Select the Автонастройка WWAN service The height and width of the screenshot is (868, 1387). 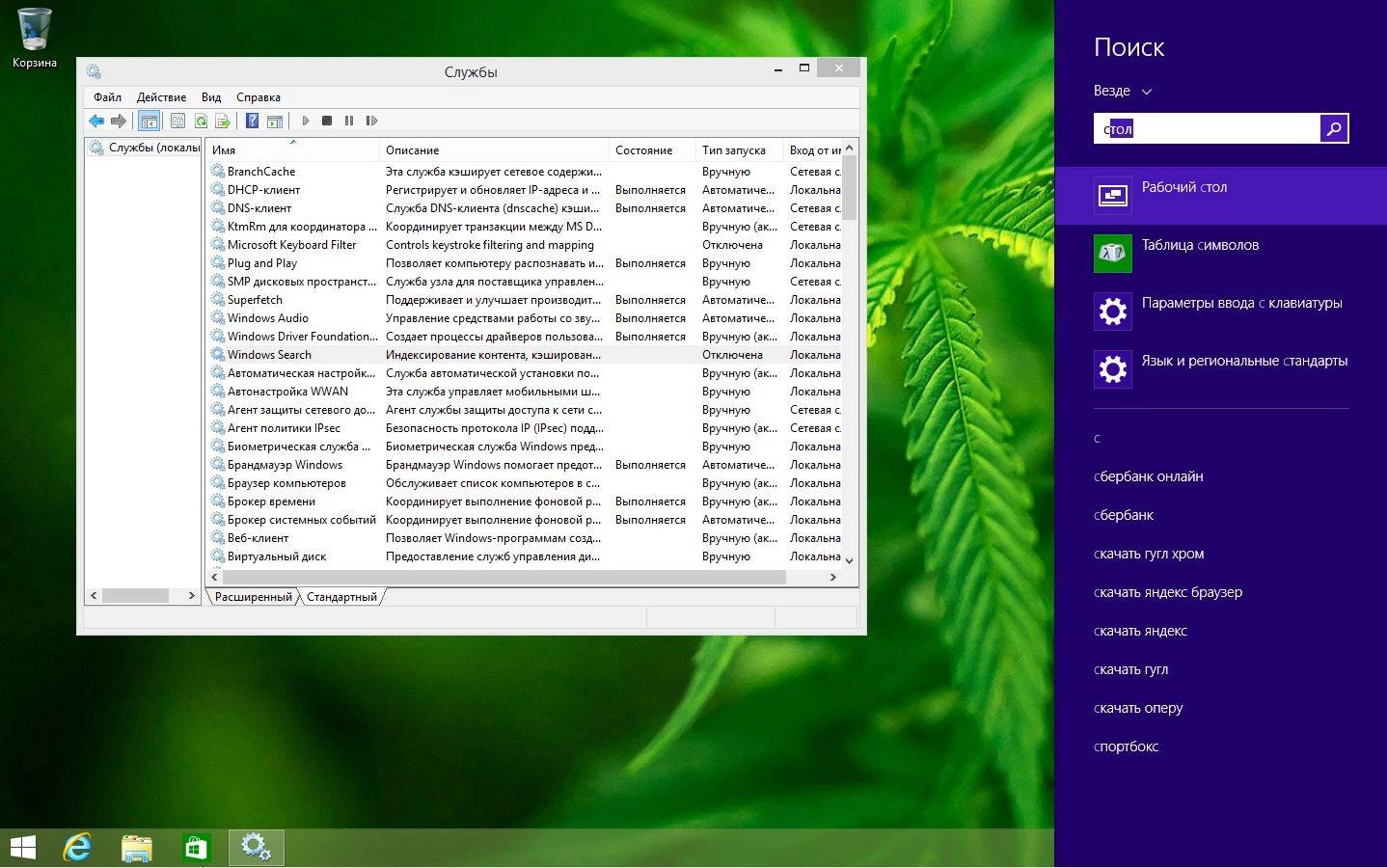click(x=525, y=392)
